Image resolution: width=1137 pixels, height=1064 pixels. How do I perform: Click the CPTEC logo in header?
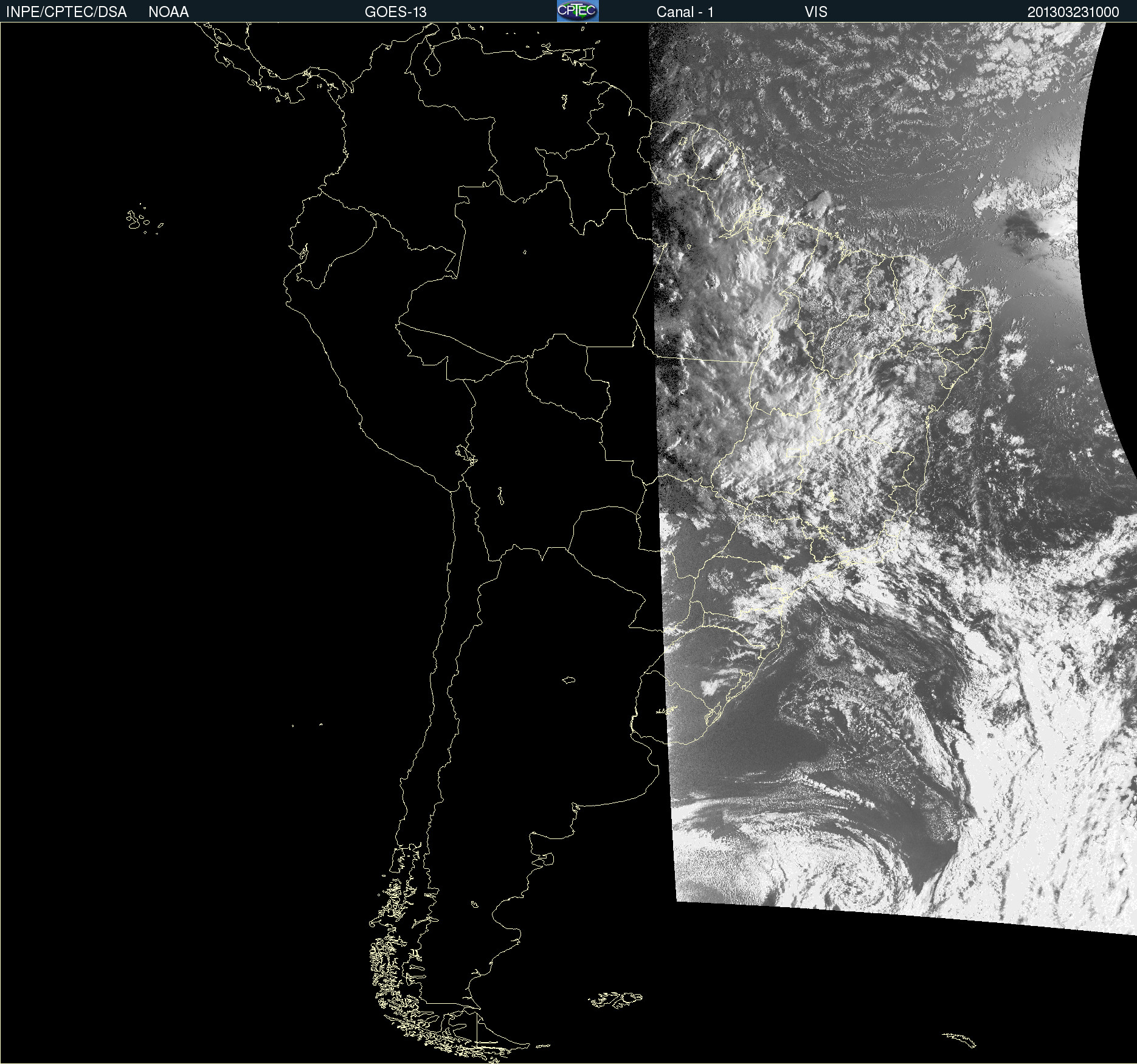click(x=578, y=11)
